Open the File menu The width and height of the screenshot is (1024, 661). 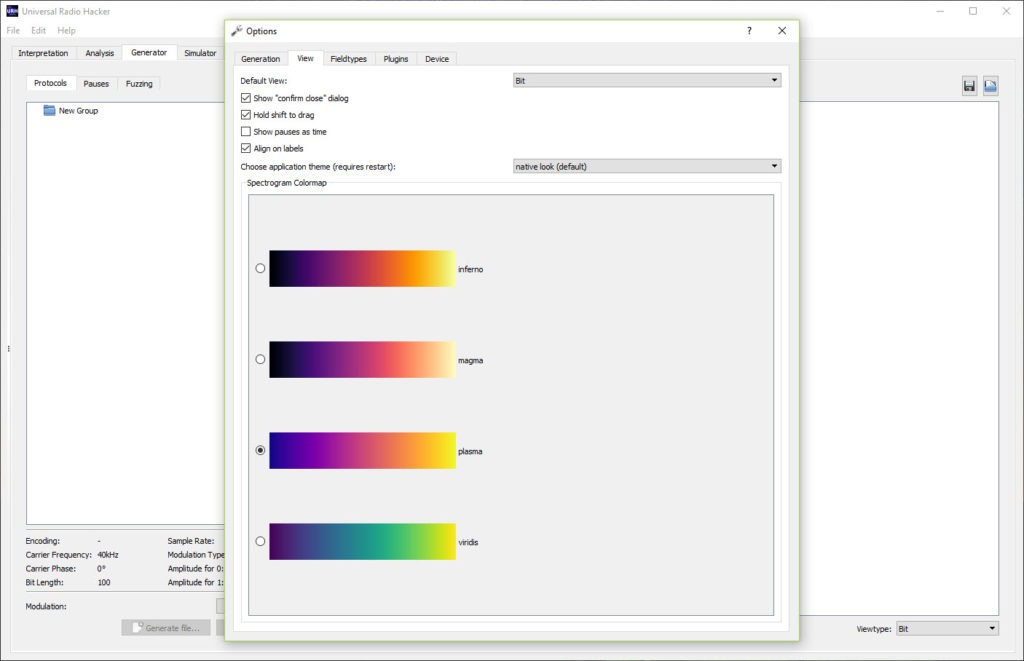[13, 30]
